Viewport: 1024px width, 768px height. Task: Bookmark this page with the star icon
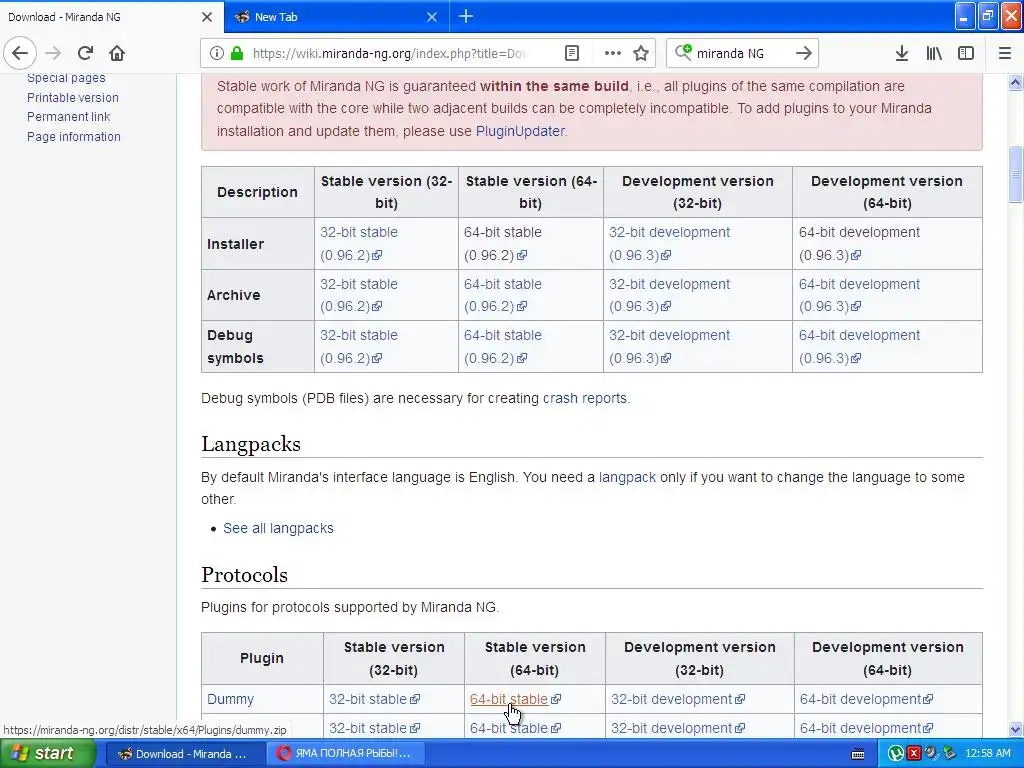[x=641, y=54]
